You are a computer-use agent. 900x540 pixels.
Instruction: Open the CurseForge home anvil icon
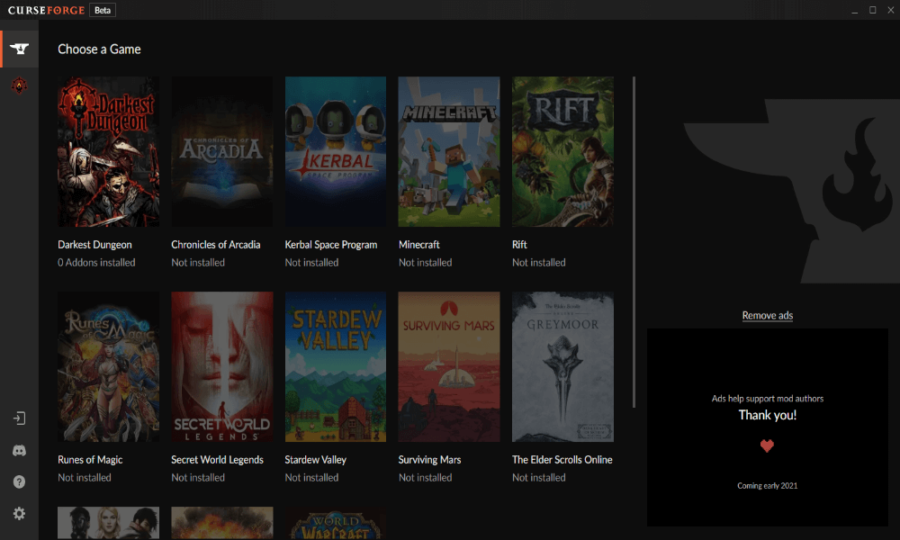pos(20,49)
